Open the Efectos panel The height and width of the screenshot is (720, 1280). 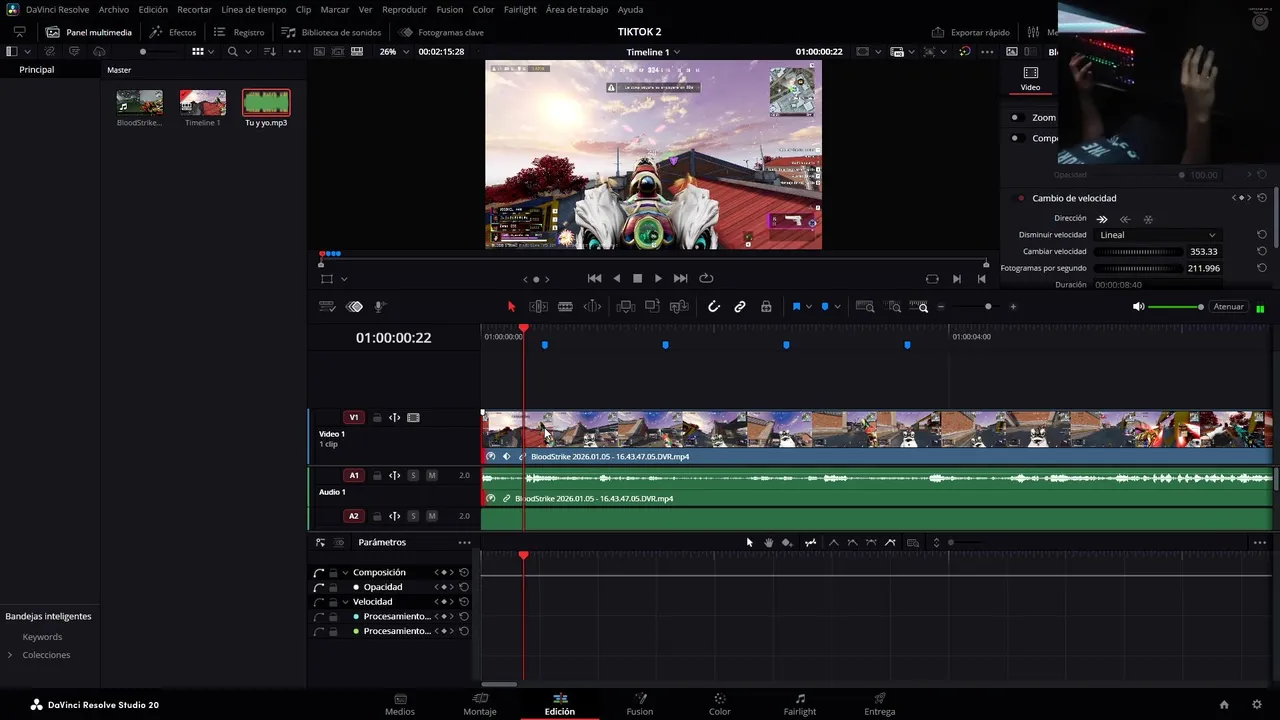click(x=173, y=32)
